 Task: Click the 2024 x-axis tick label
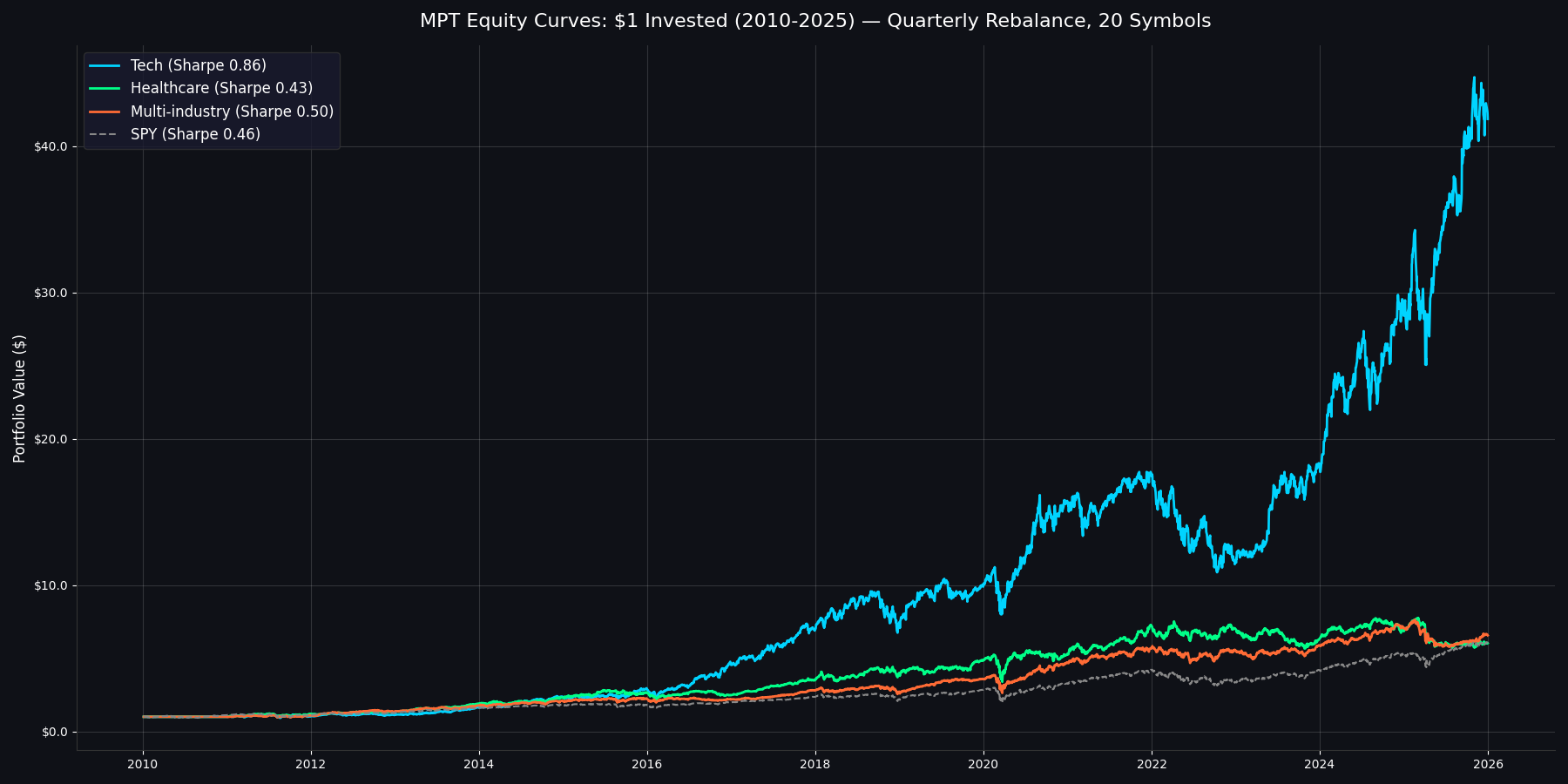pos(1320,765)
